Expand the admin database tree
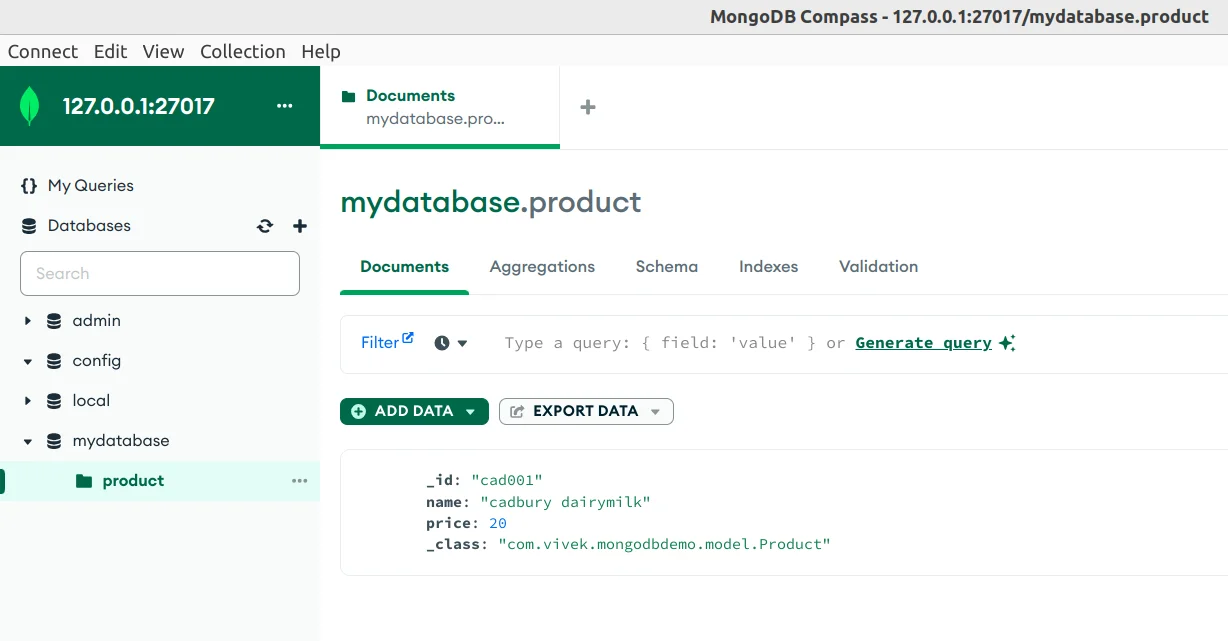The width and height of the screenshot is (1228, 641). 28,321
